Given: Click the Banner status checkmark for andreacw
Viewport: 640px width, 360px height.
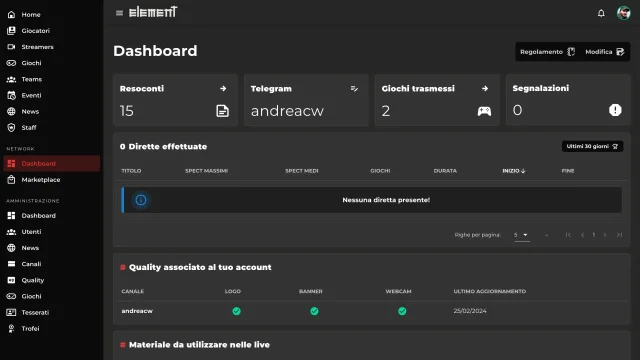Looking at the screenshot, I should 314,311.
